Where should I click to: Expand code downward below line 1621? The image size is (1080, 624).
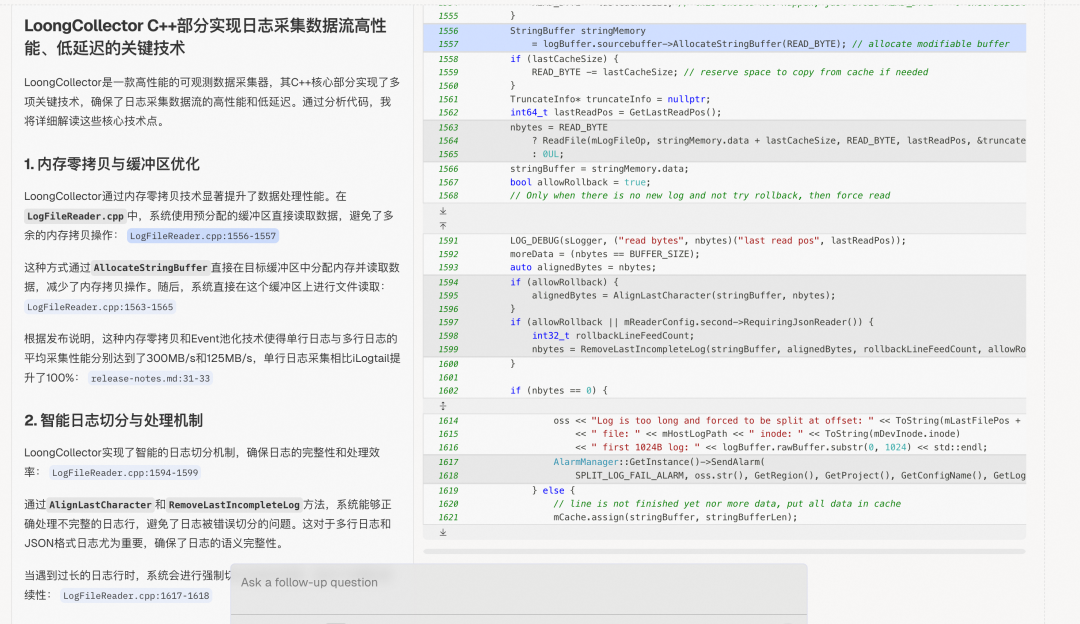coord(443,532)
